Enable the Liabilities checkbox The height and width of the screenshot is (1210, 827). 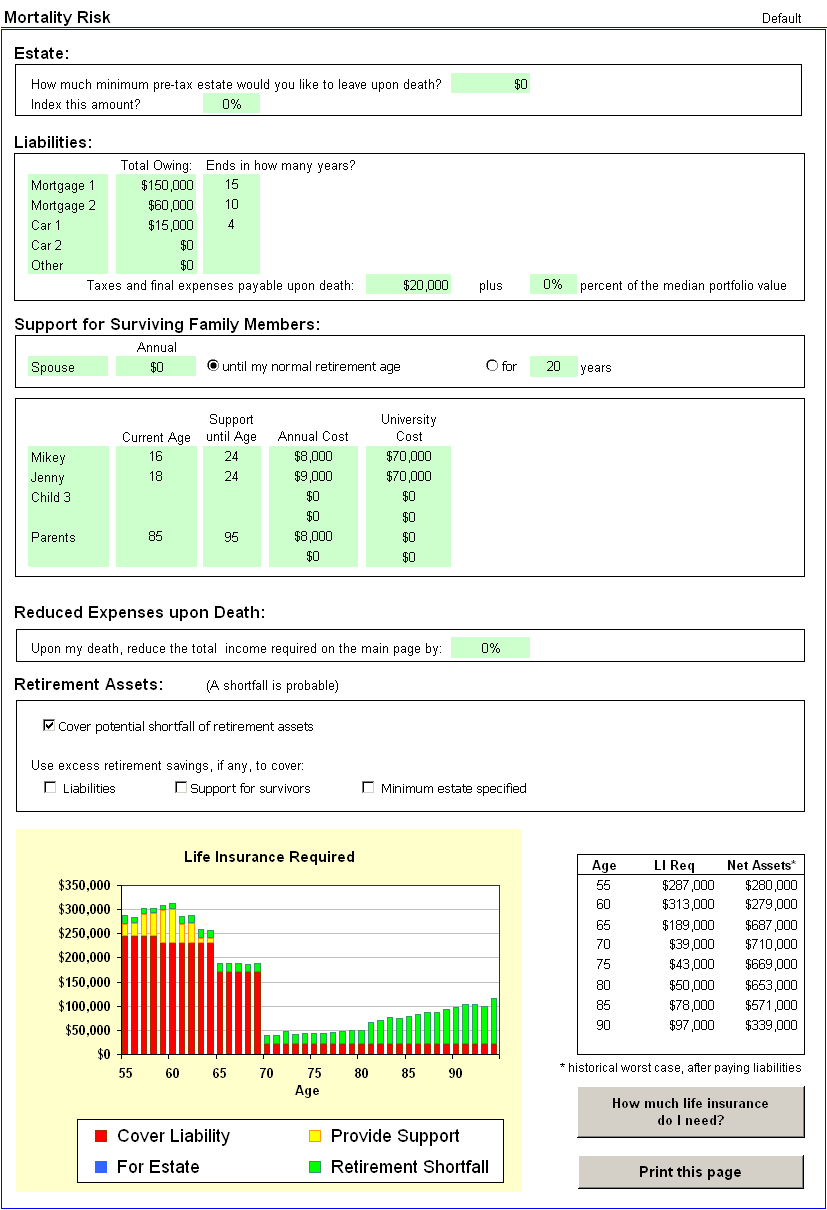50,788
